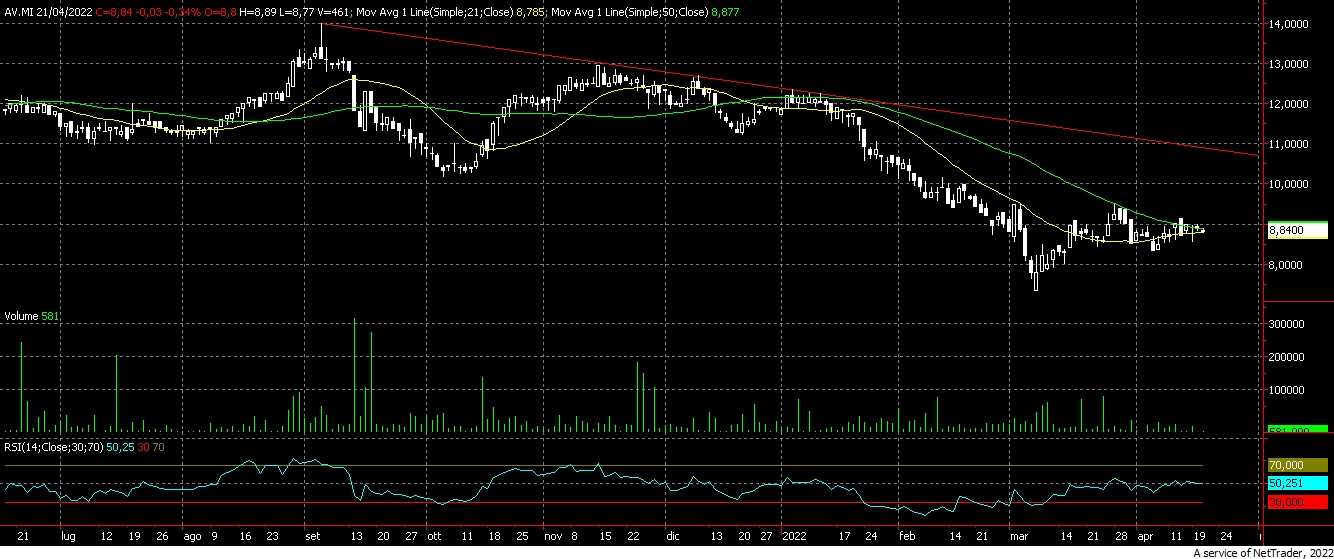Click the 11,0000 price axis label
Screen dimensions: 1334x559
click(x=1288, y=143)
